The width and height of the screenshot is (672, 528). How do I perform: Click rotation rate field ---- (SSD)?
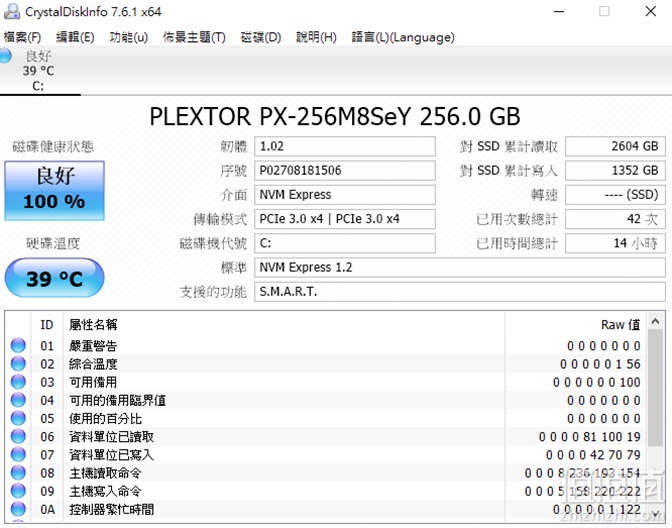click(x=615, y=195)
